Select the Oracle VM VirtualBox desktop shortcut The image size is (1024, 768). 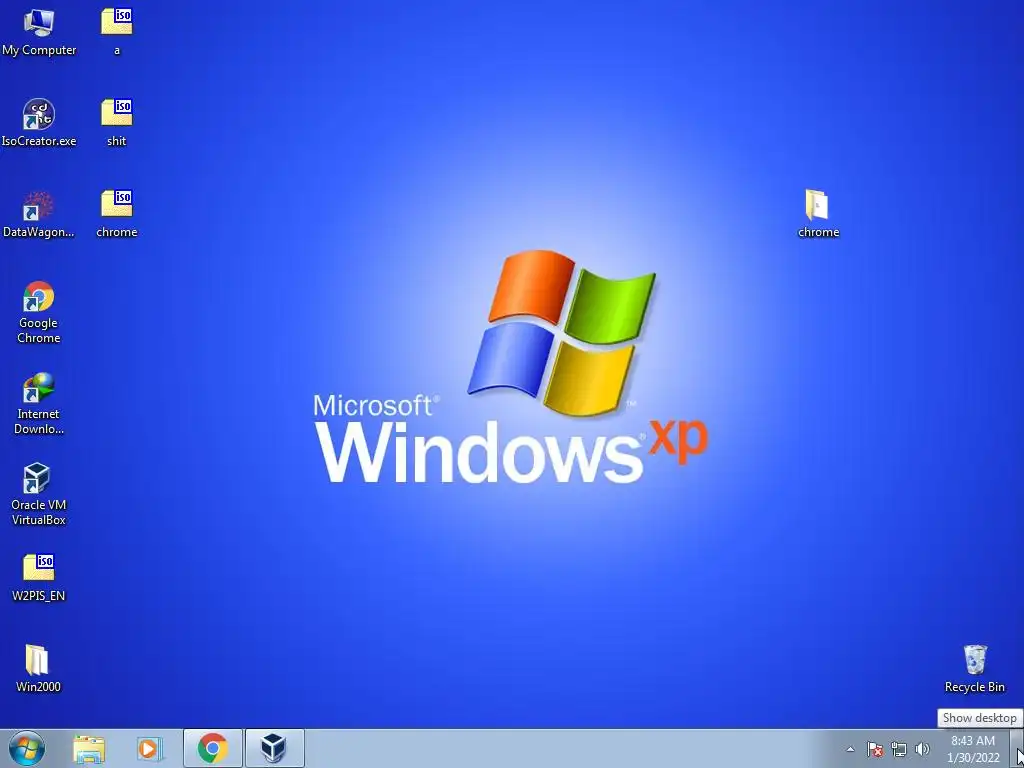(39, 494)
